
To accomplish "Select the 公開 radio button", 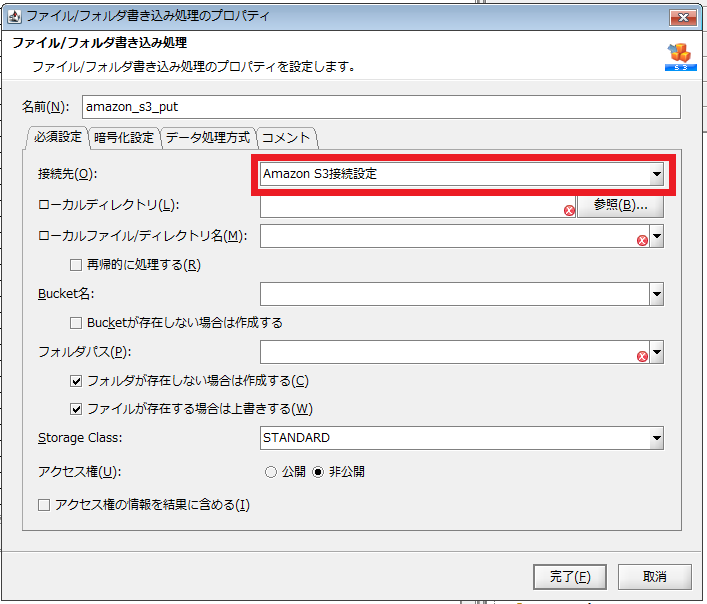I will (270, 471).
